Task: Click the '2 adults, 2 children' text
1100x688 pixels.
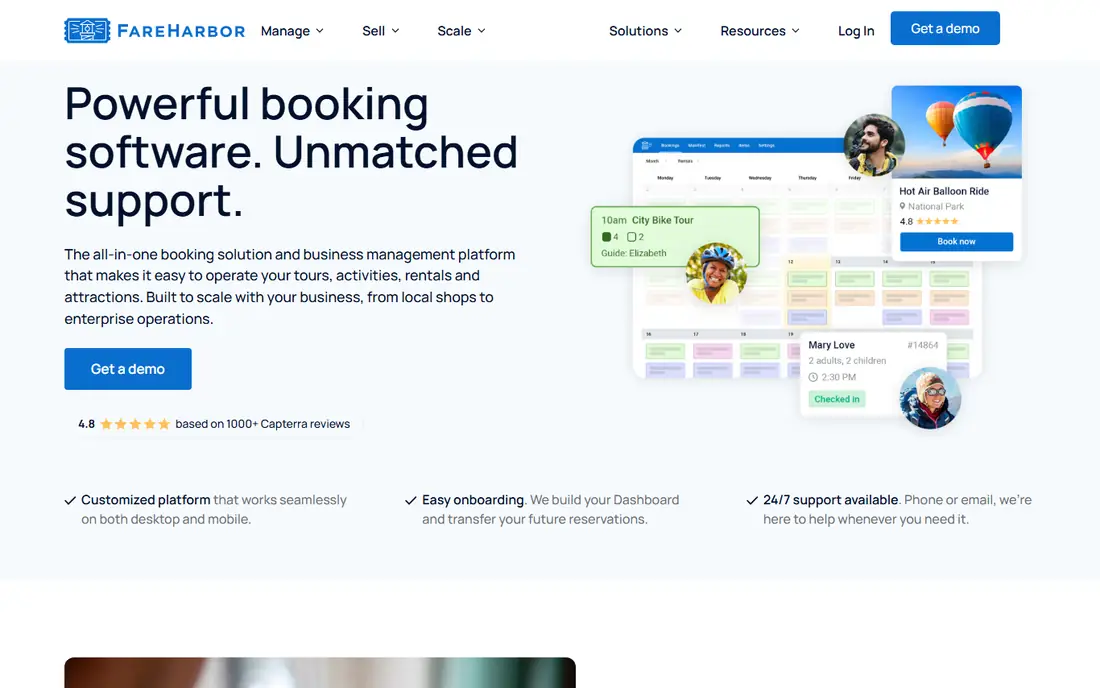Action: (x=847, y=360)
